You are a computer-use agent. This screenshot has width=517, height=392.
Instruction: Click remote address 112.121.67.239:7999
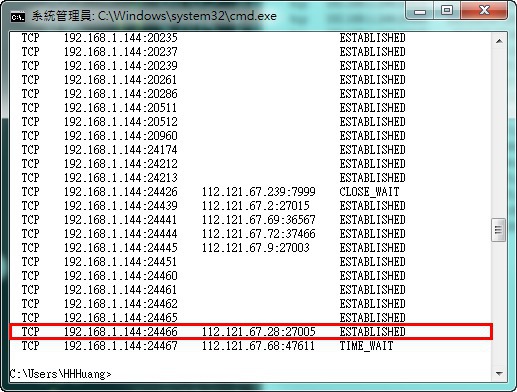coord(259,192)
